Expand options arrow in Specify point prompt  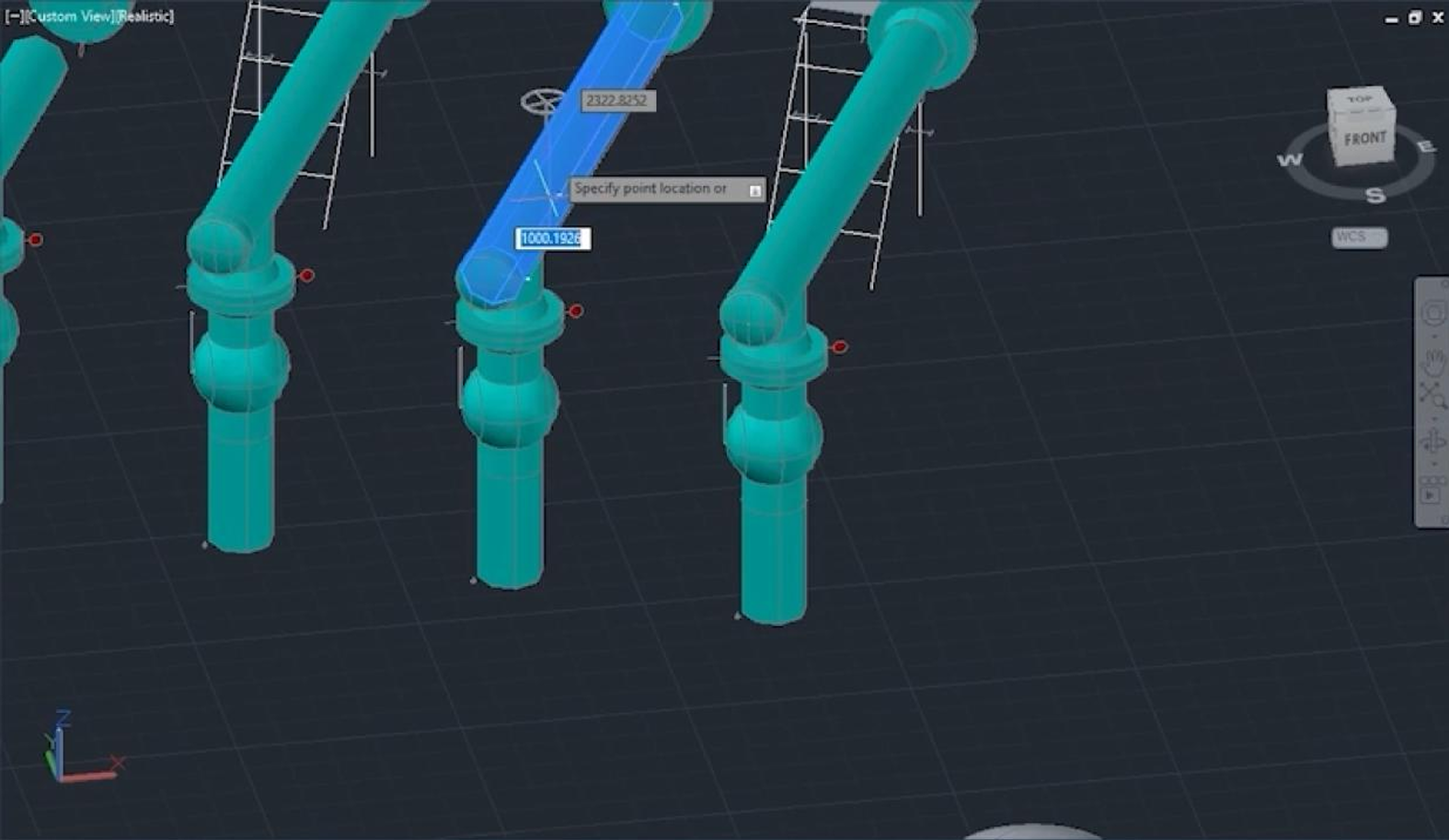pyautogui.click(x=754, y=190)
